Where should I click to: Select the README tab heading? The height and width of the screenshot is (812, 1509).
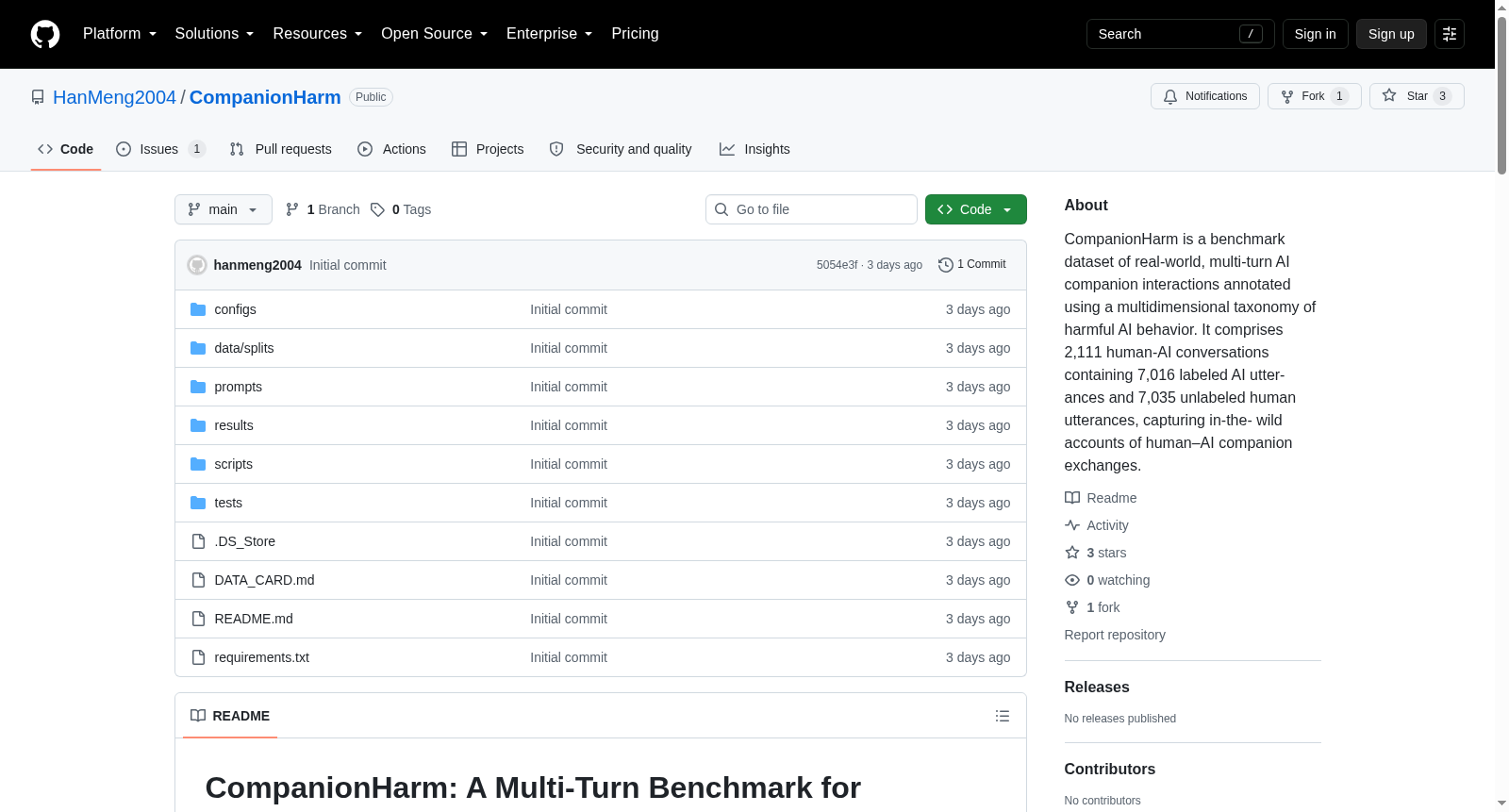coord(230,716)
